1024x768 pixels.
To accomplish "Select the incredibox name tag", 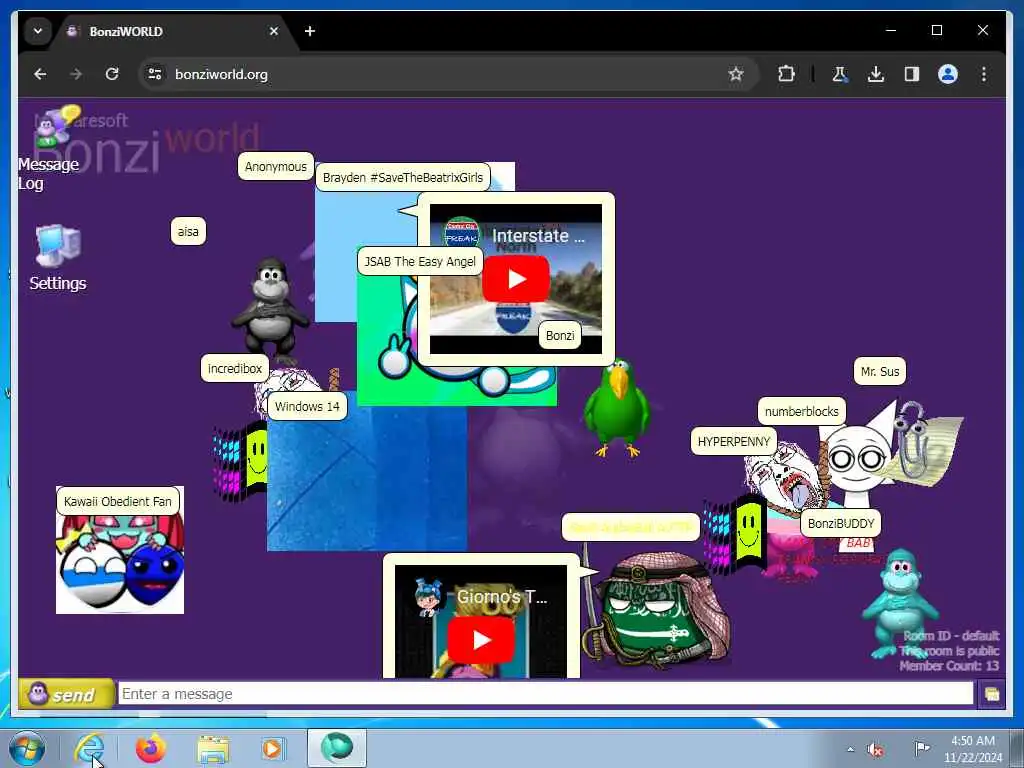I will 234,368.
